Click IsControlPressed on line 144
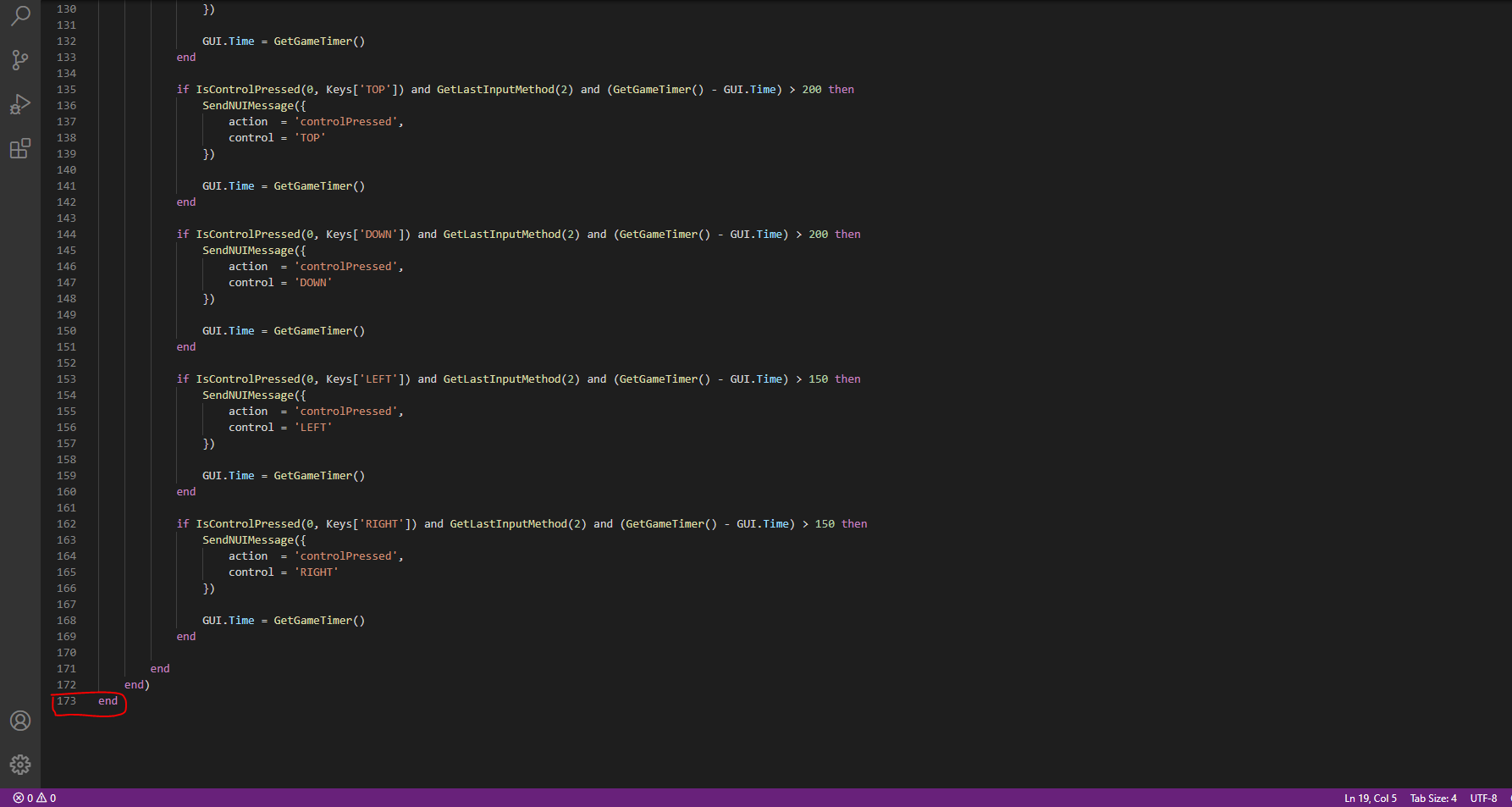The height and width of the screenshot is (807, 1512). 247,234
